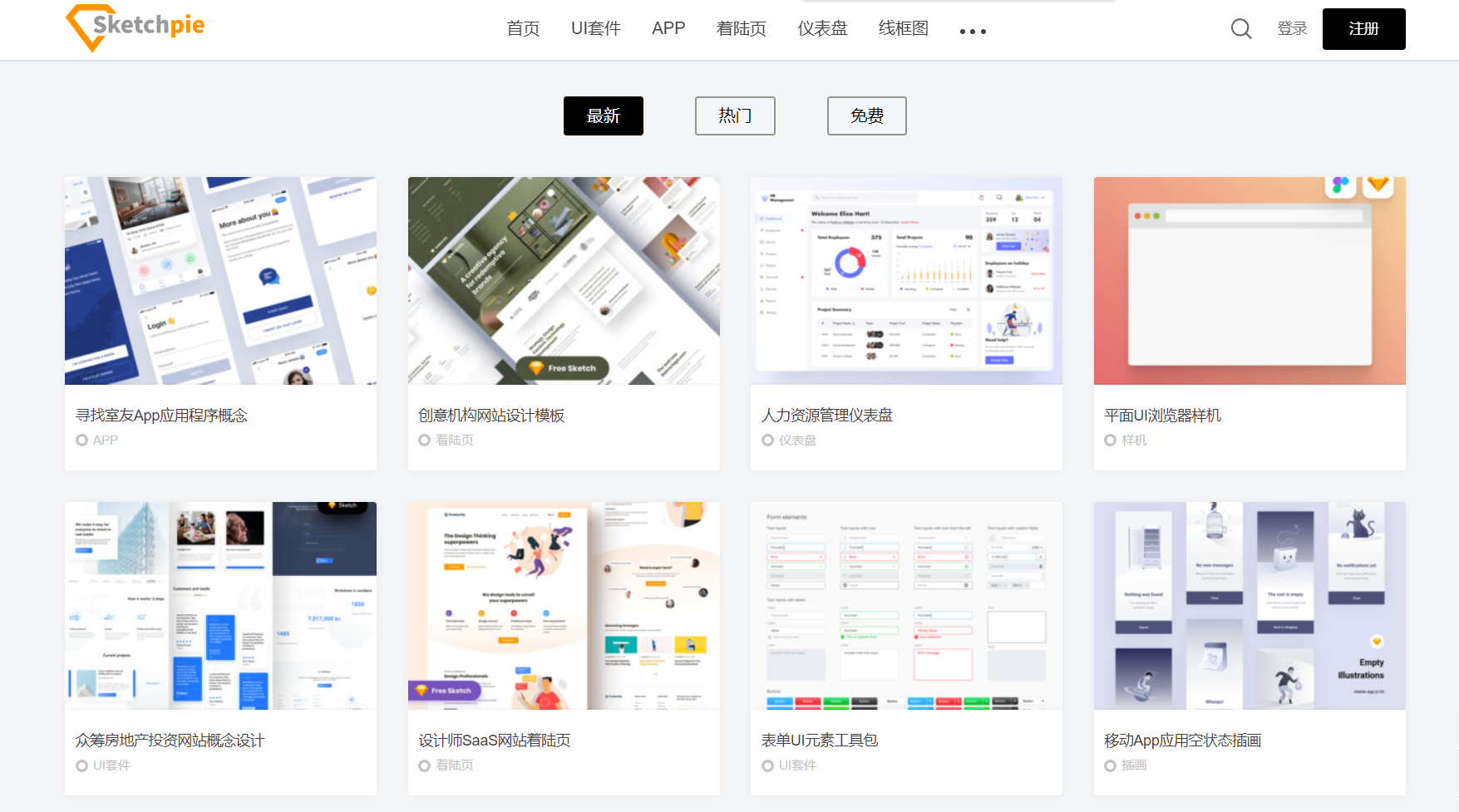Click the circle icon beside APP tag

pos(81,440)
